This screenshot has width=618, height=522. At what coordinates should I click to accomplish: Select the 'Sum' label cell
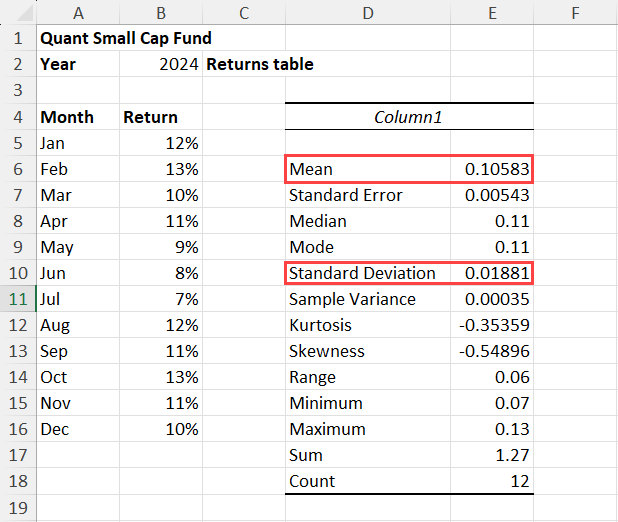coord(368,455)
